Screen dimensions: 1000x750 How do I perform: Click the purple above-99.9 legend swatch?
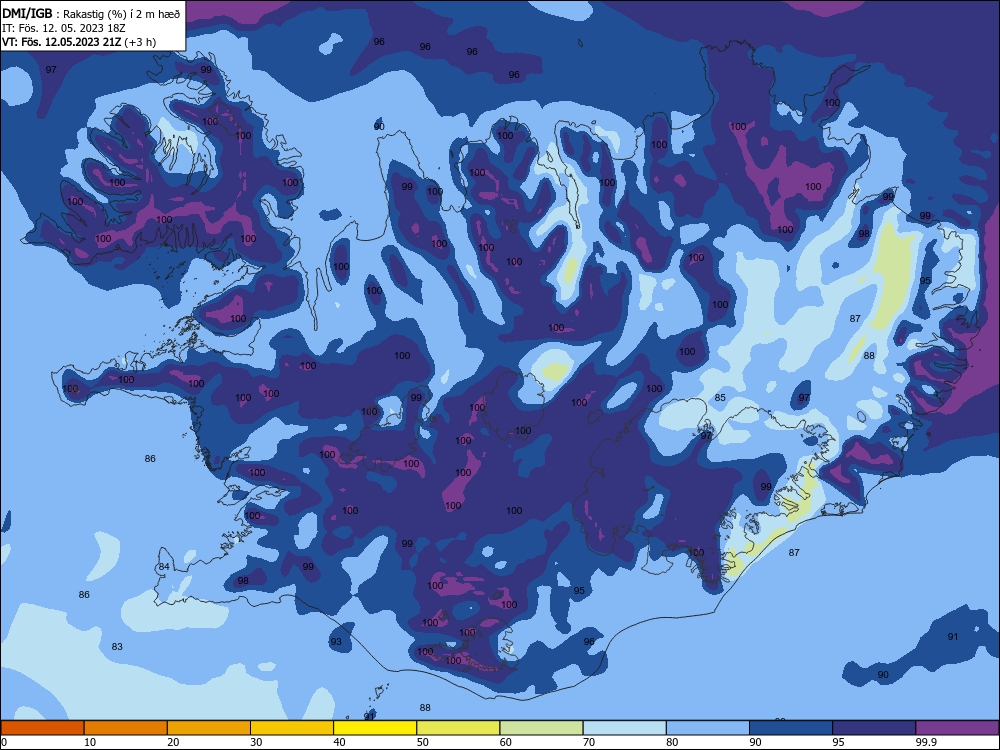957,728
